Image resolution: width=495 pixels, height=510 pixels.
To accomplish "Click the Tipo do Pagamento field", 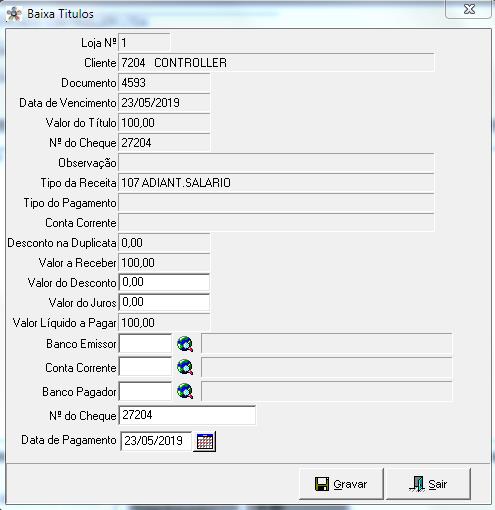I will (276, 203).
